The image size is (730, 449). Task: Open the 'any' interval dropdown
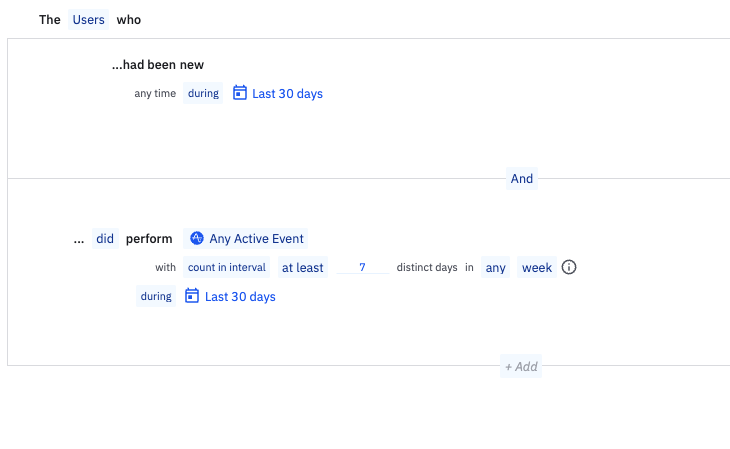[496, 268]
